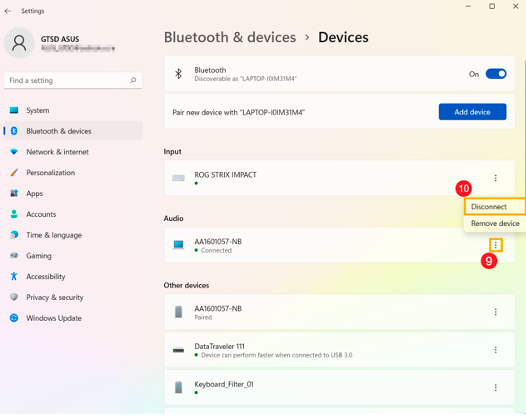Open more options for ROG STRIX IMPACT
Viewport: 526px width, 418px height.
(x=495, y=178)
